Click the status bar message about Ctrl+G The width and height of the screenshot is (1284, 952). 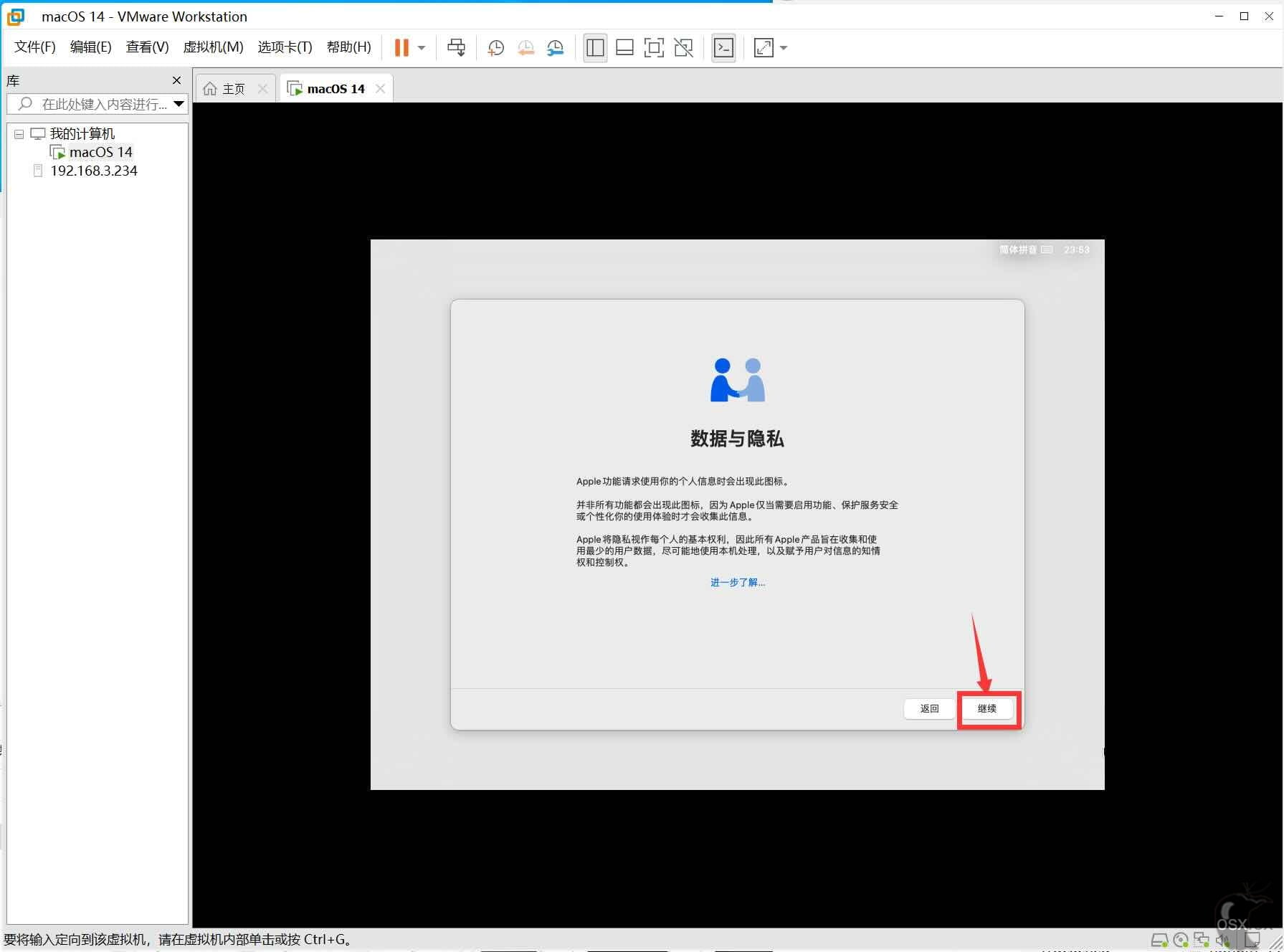pos(179,939)
